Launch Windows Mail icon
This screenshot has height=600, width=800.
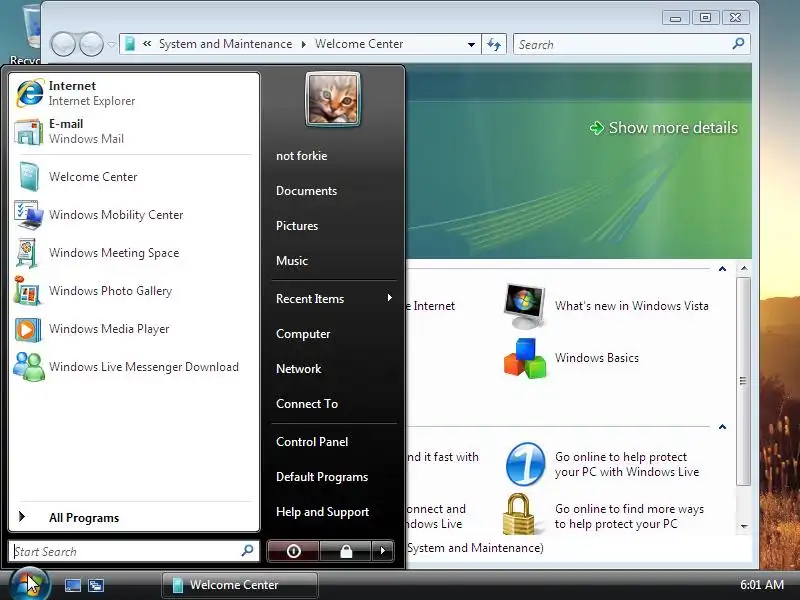tap(29, 131)
